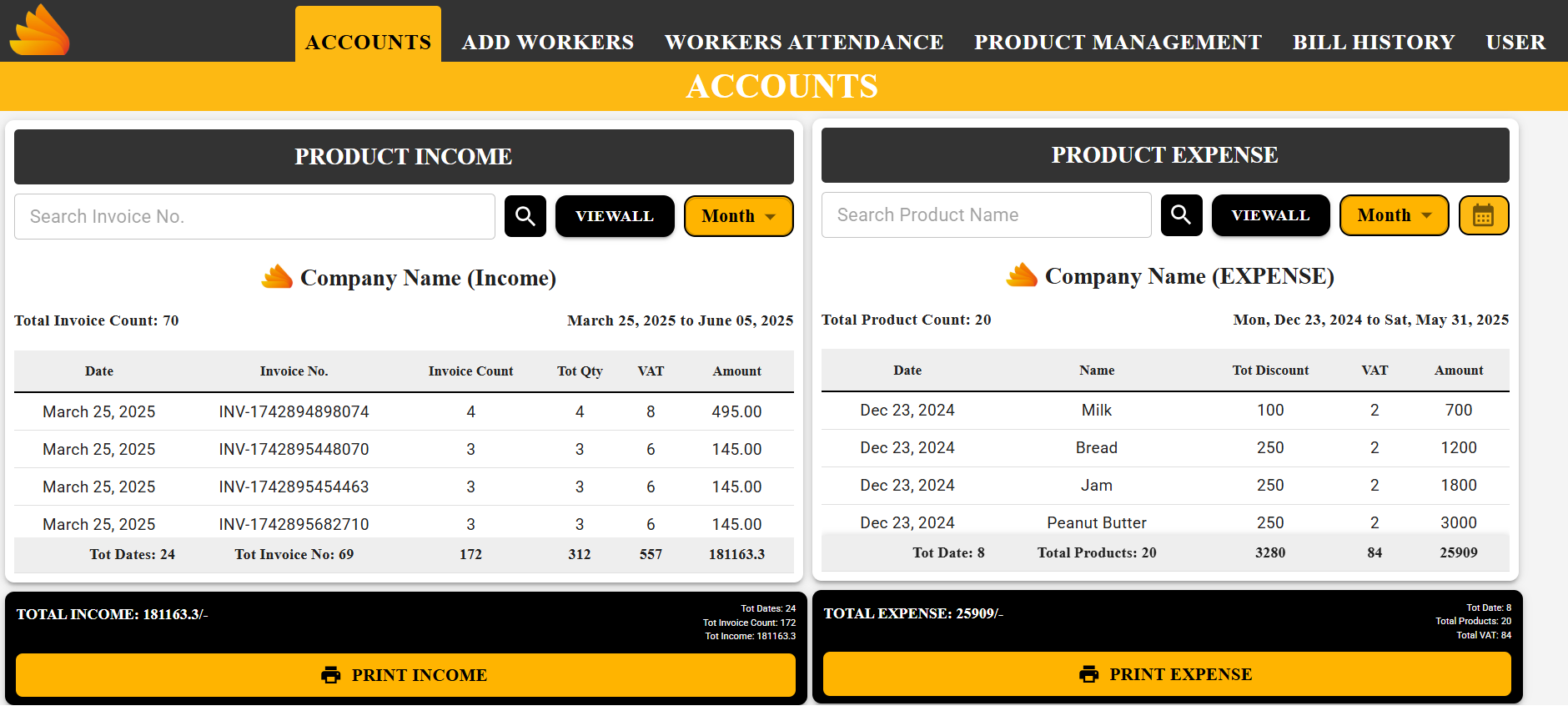The image size is (1568, 711).
Task: Click the 3000 expense amount
Action: pos(1459,522)
